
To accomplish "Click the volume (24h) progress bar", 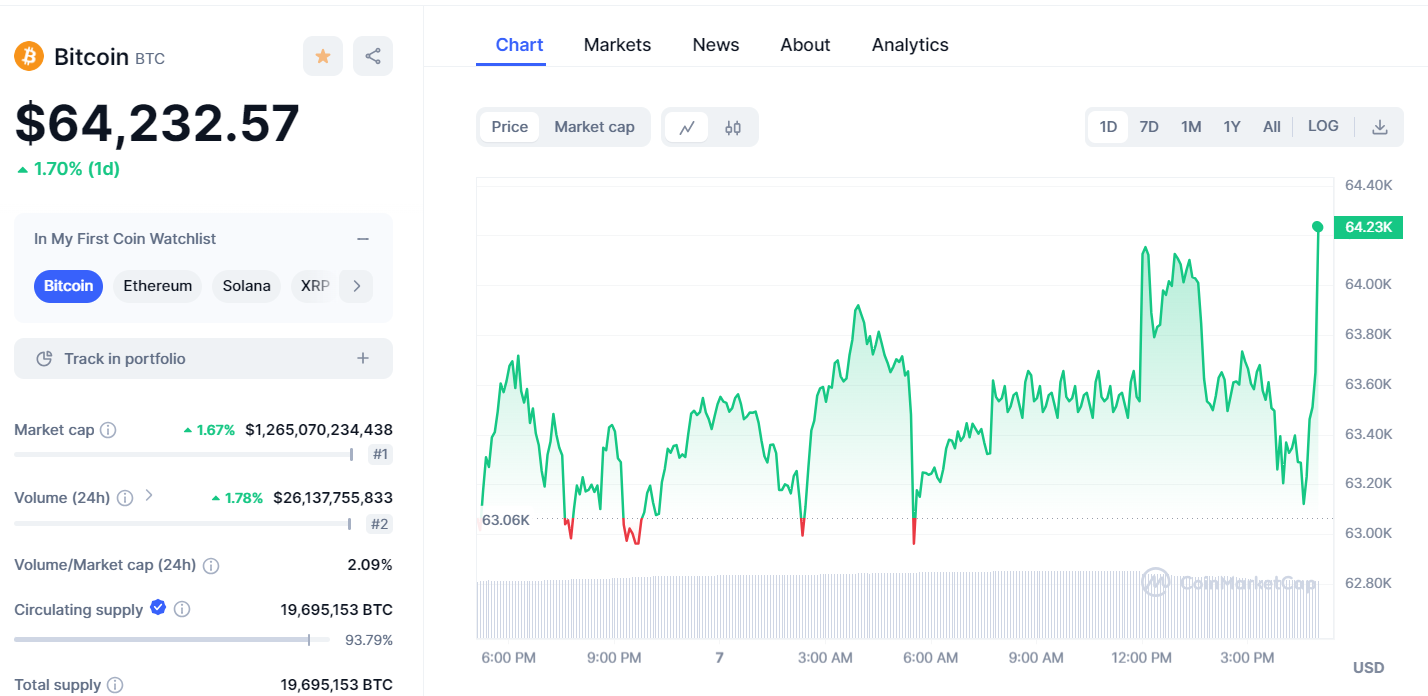I will (x=183, y=523).
